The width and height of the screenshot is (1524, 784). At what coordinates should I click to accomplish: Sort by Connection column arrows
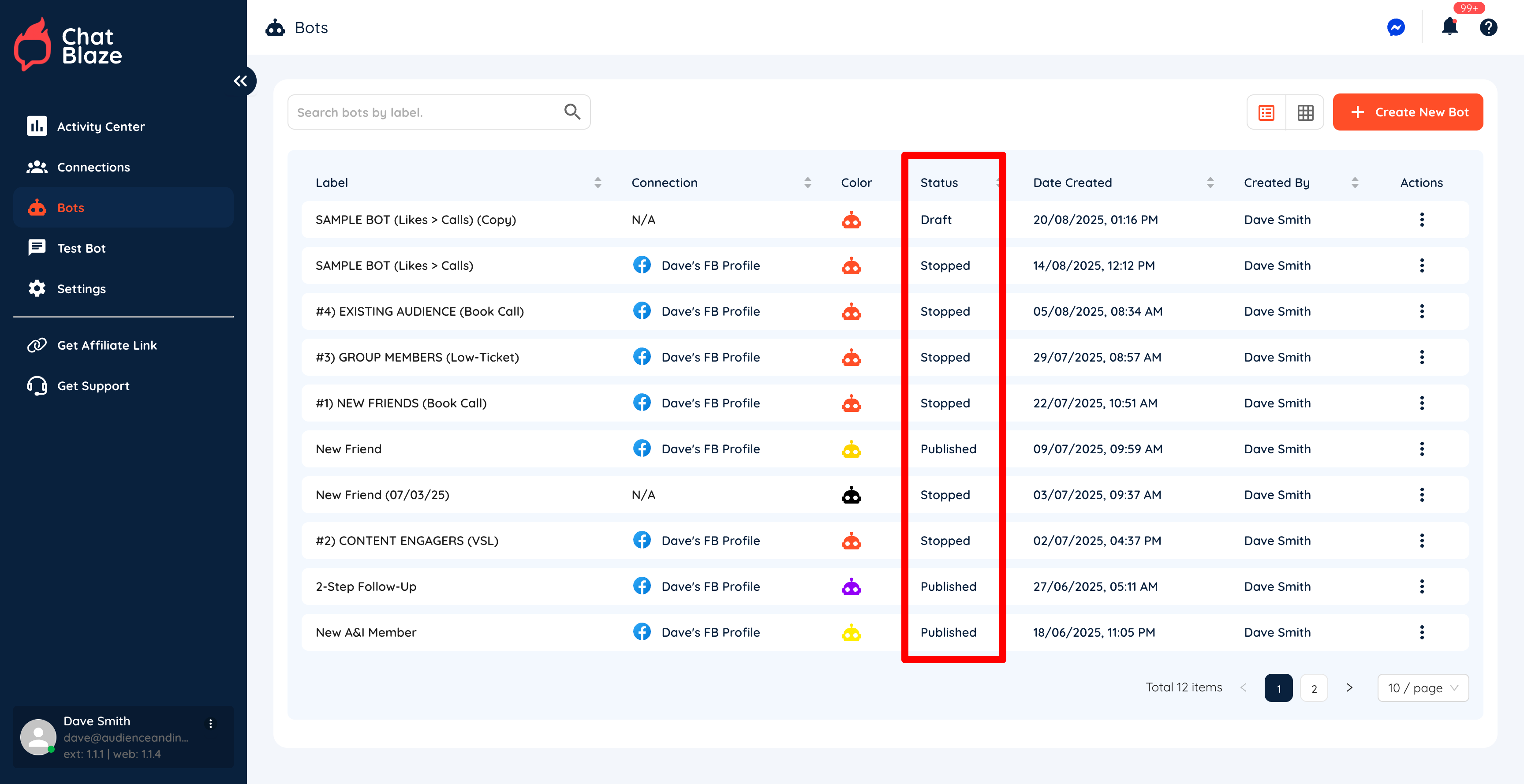pos(807,183)
